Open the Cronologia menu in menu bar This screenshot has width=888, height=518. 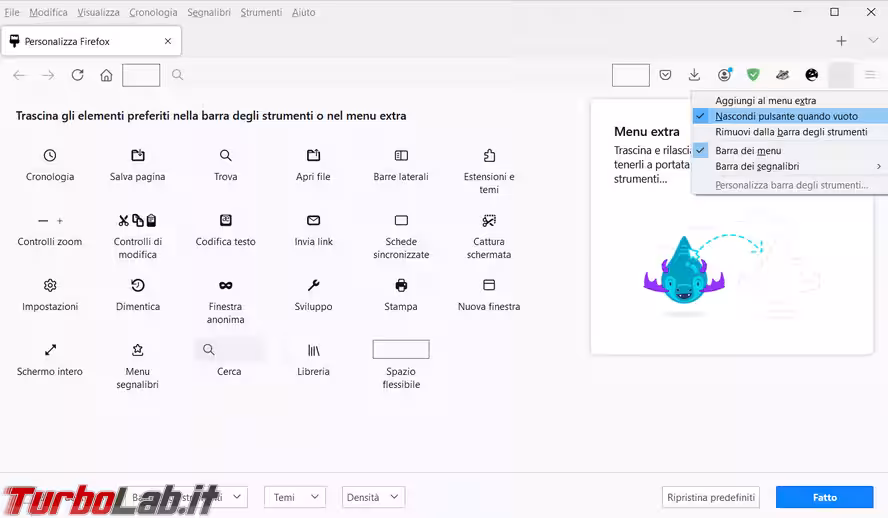153,12
